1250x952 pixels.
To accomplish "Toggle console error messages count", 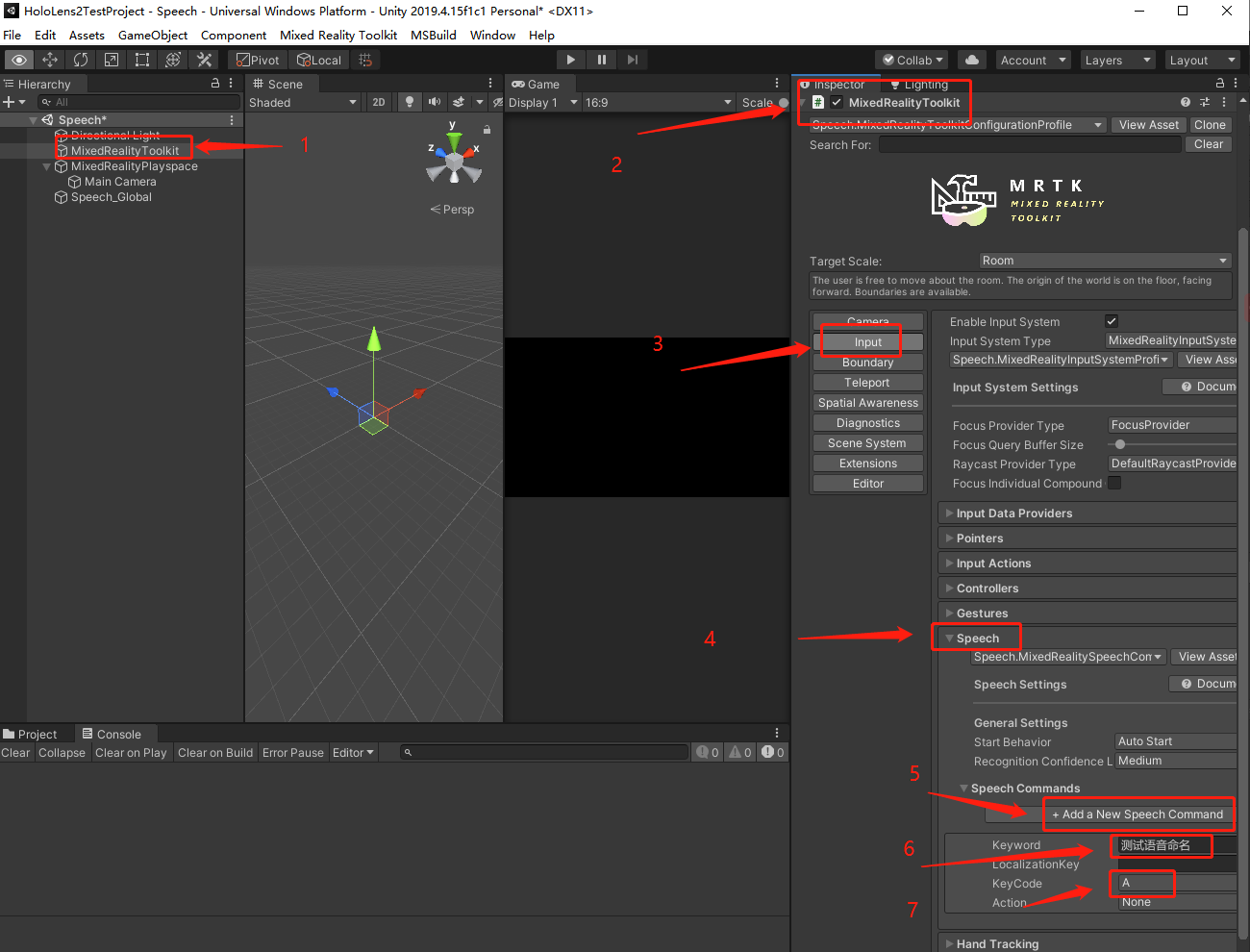I will (x=774, y=752).
